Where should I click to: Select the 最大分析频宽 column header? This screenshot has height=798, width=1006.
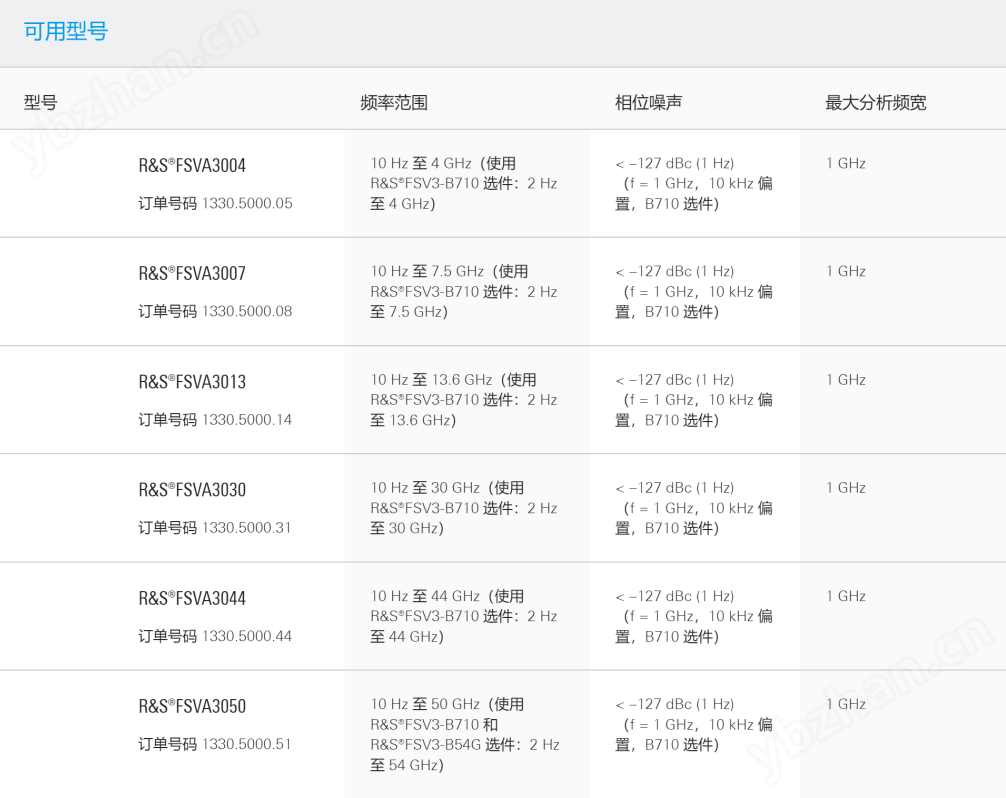pyautogui.click(x=875, y=102)
